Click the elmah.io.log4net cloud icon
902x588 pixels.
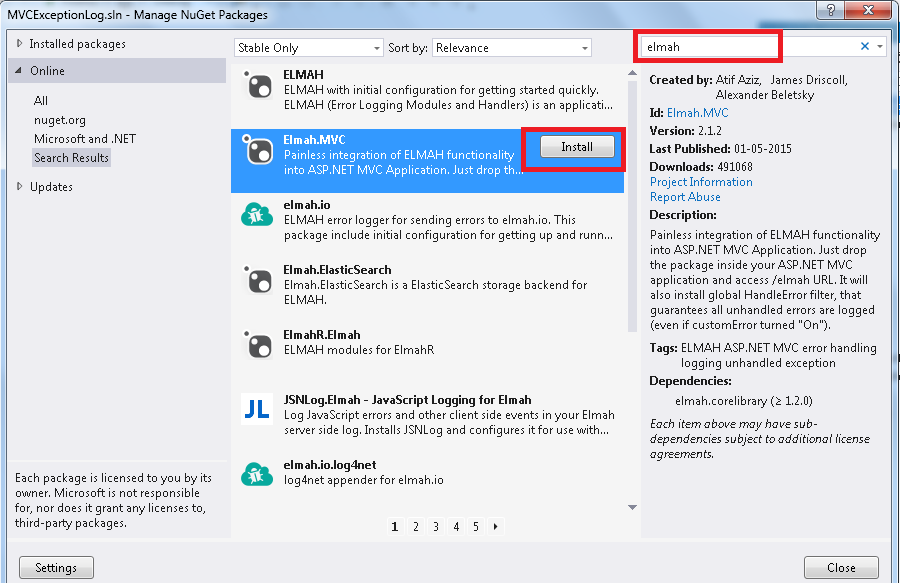pyautogui.click(x=257, y=475)
